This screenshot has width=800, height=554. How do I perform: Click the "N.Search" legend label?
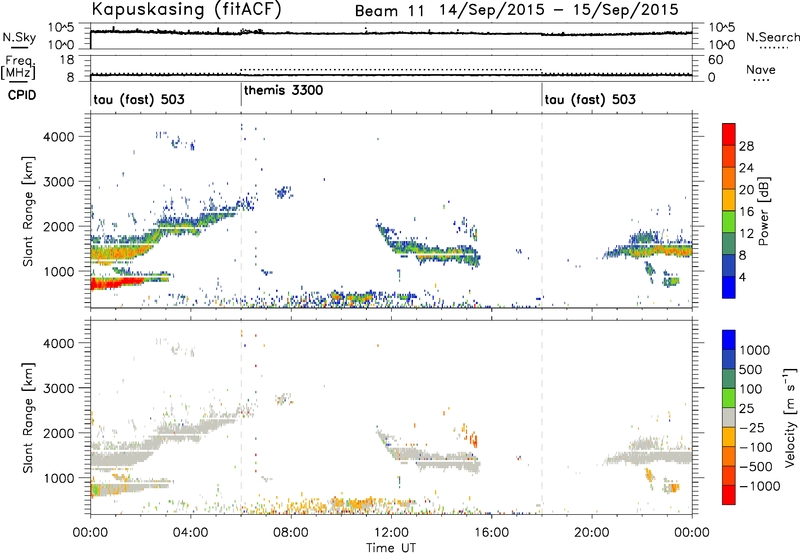click(773, 37)
